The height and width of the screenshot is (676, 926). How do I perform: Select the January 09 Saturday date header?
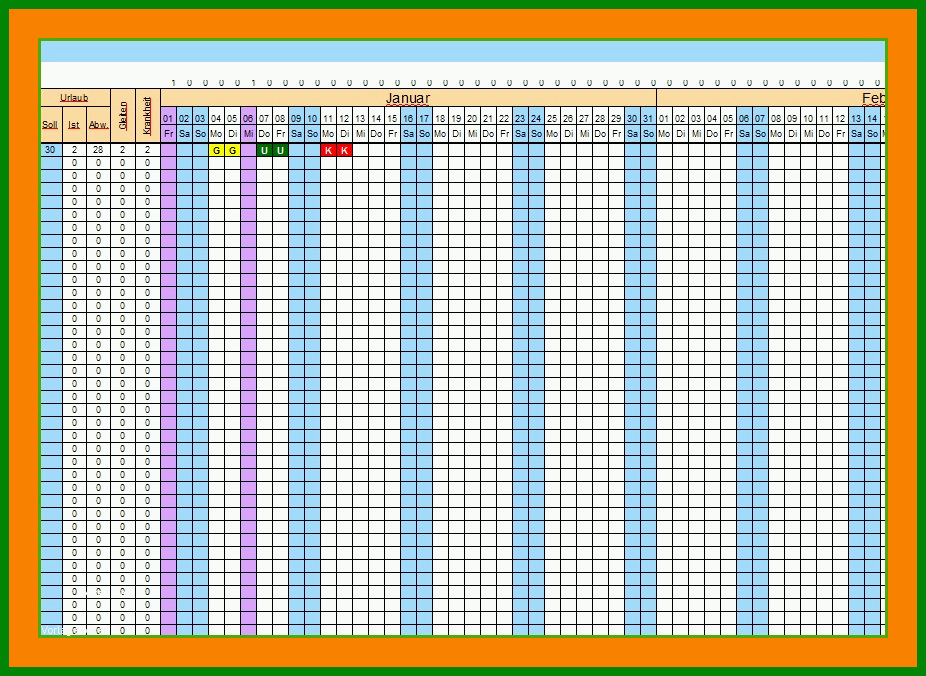click(x=296, y=118)
